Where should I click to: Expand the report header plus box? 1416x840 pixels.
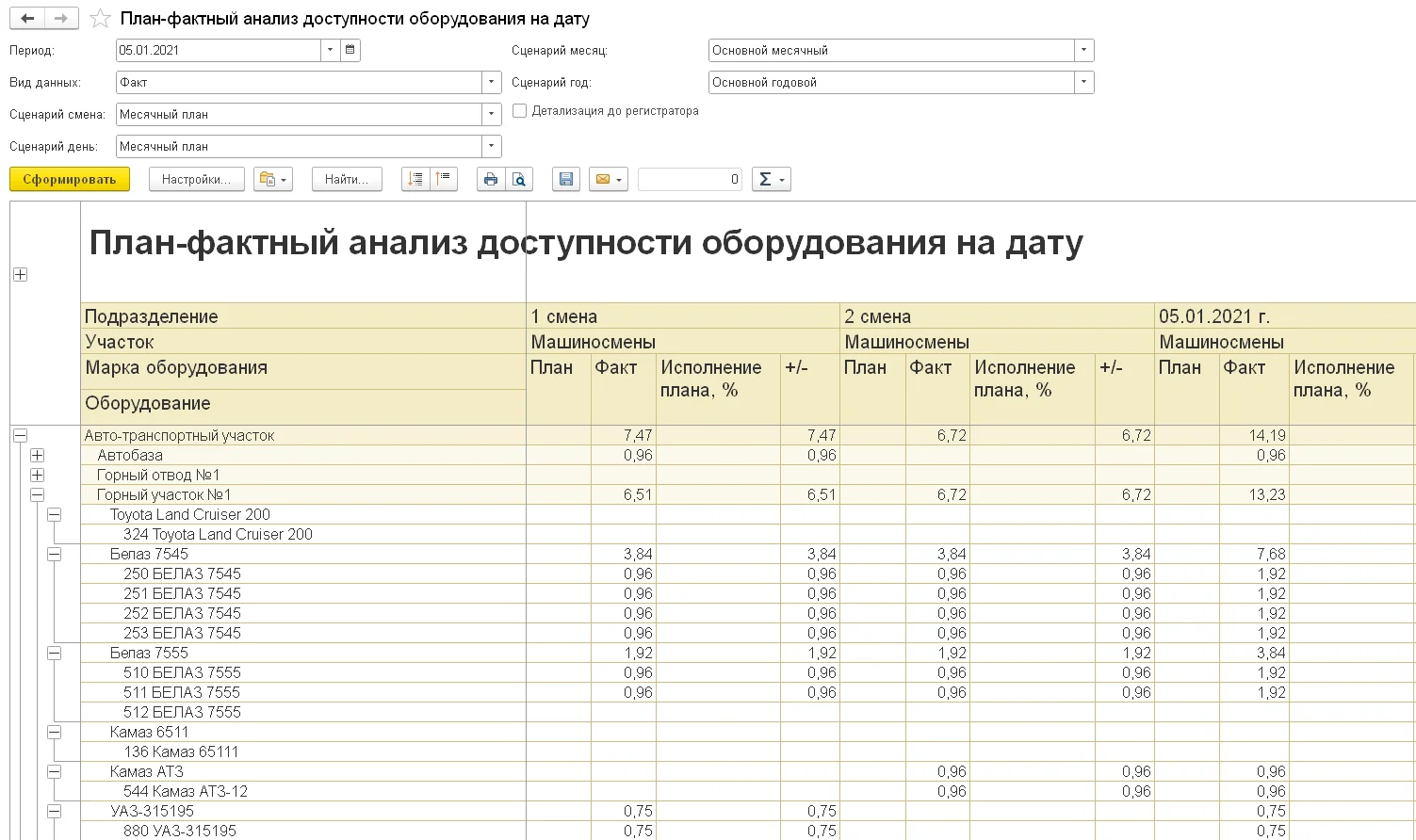20,275
